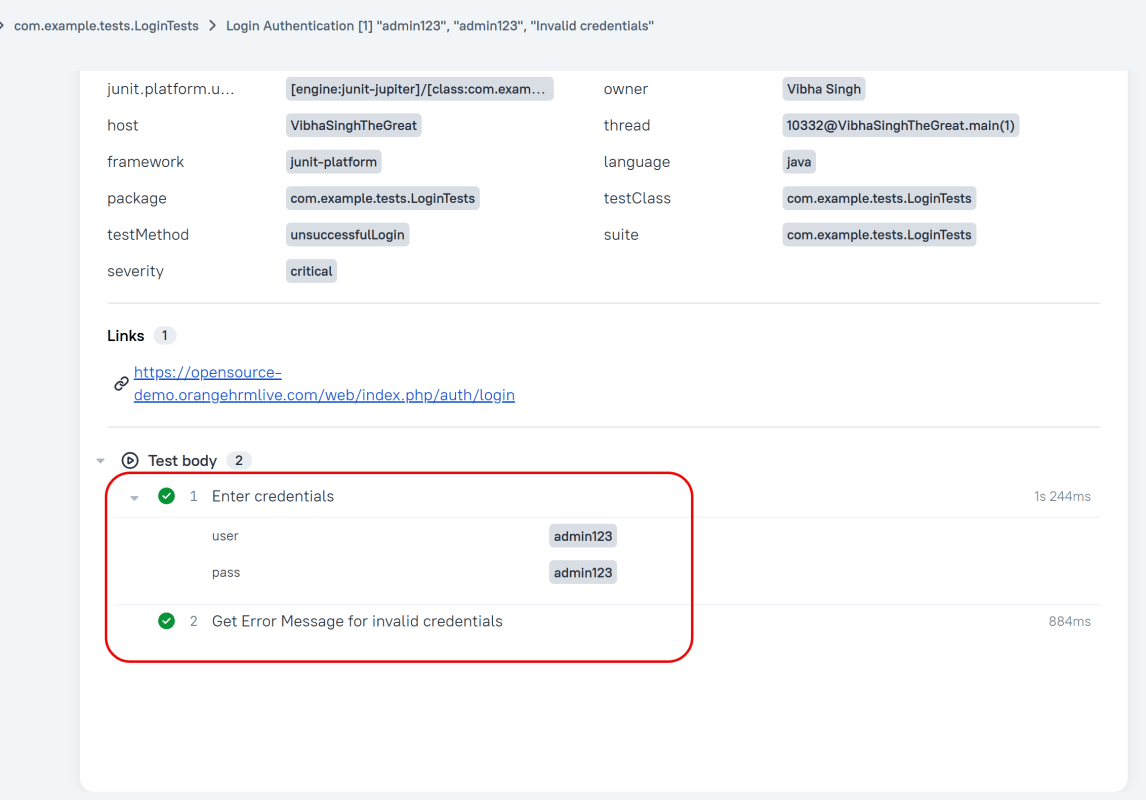Click green passed icon for Get Error Message
This screenshot has width=1146, height=800.
167,621
